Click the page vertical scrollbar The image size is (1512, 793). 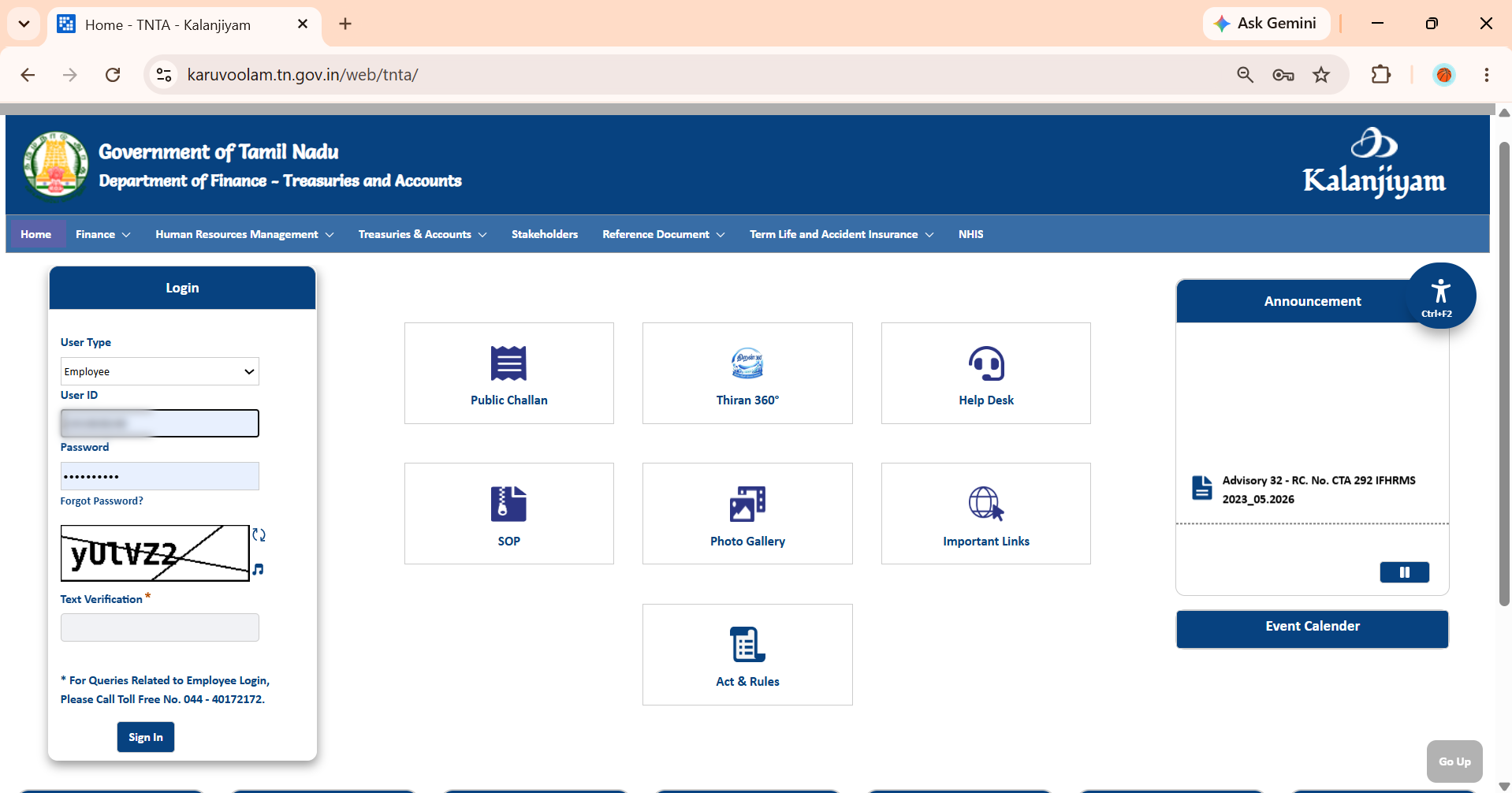(x=1504, y=374)
